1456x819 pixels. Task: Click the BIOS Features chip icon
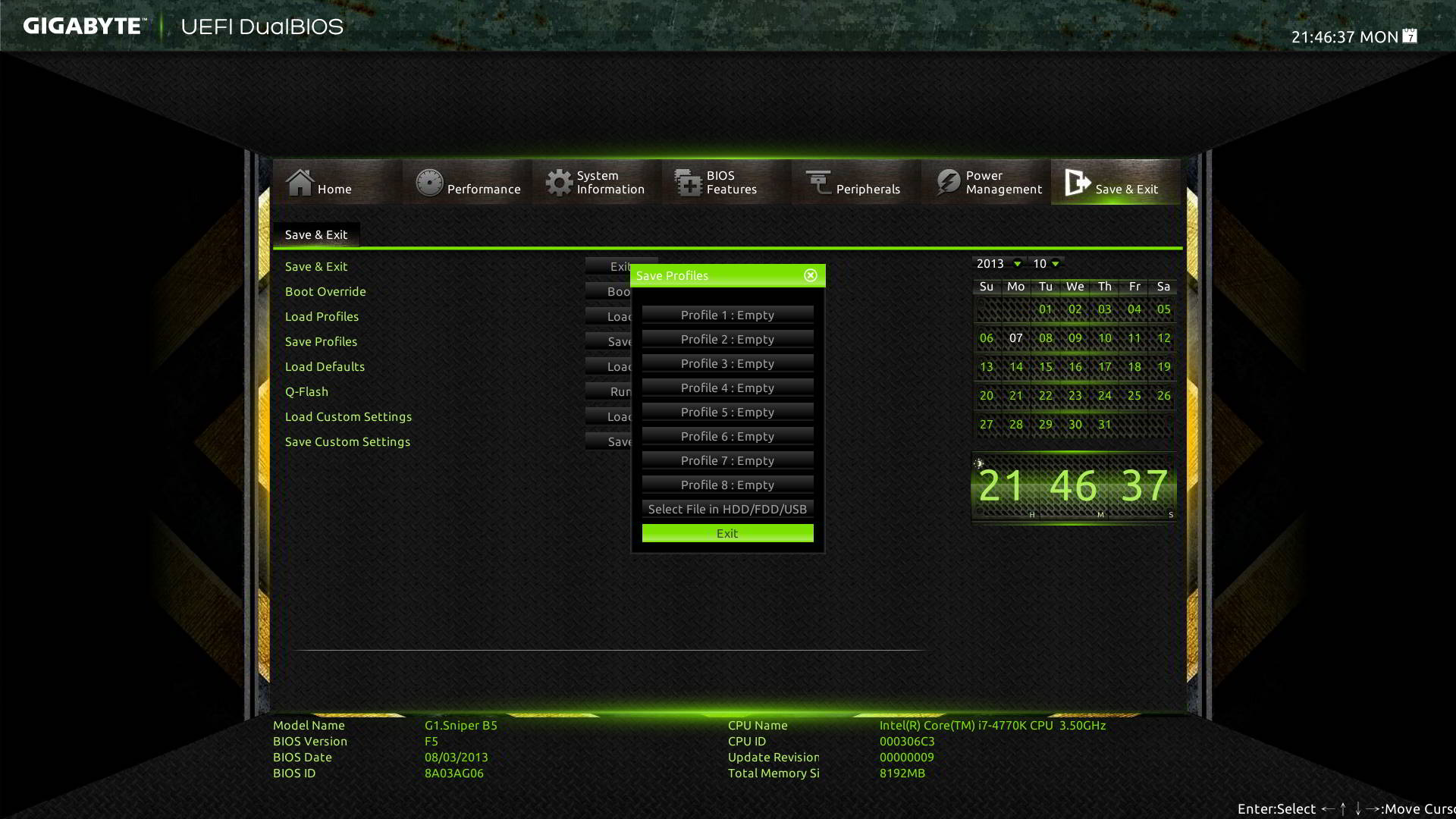[x=688, y=183]
